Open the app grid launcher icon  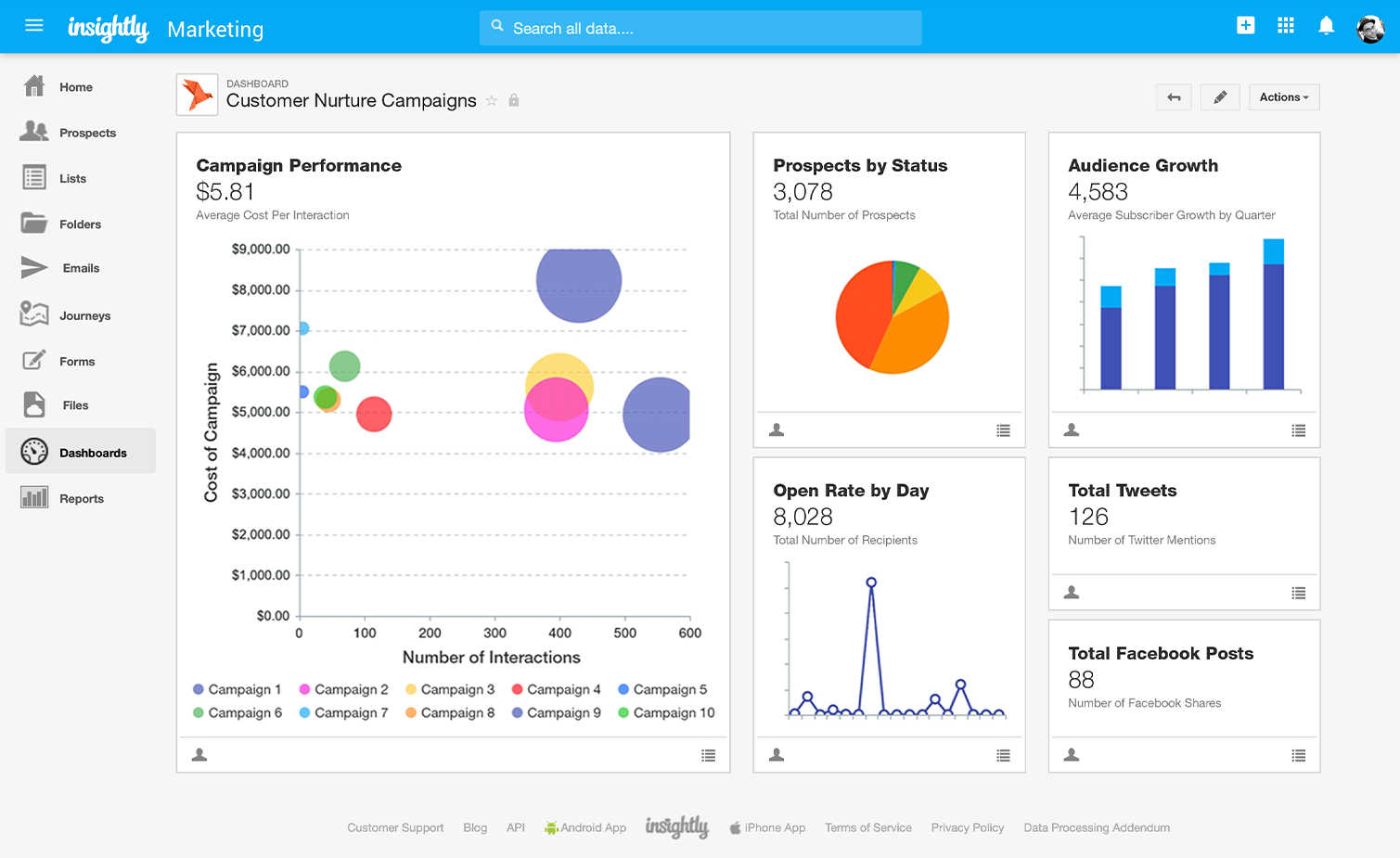1286,25
